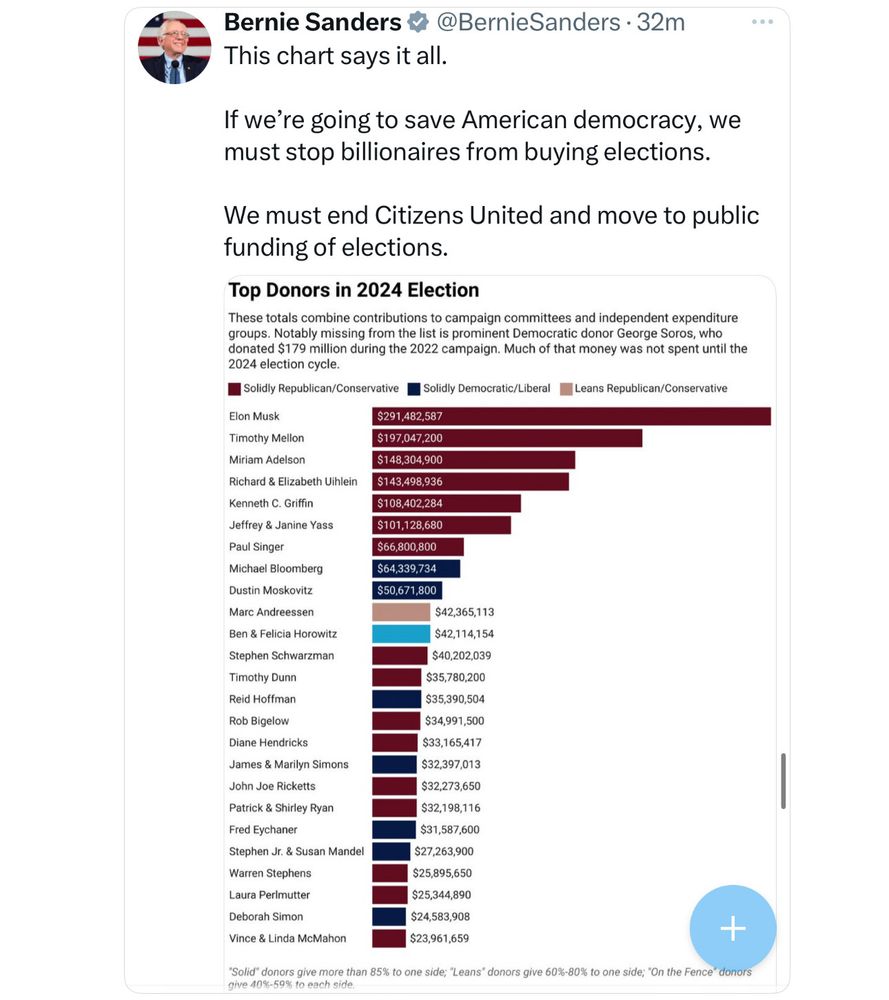Click Marc Andreessen's tan bar
The width and height of the screenshot is (889, 1000).
[401, 612]
